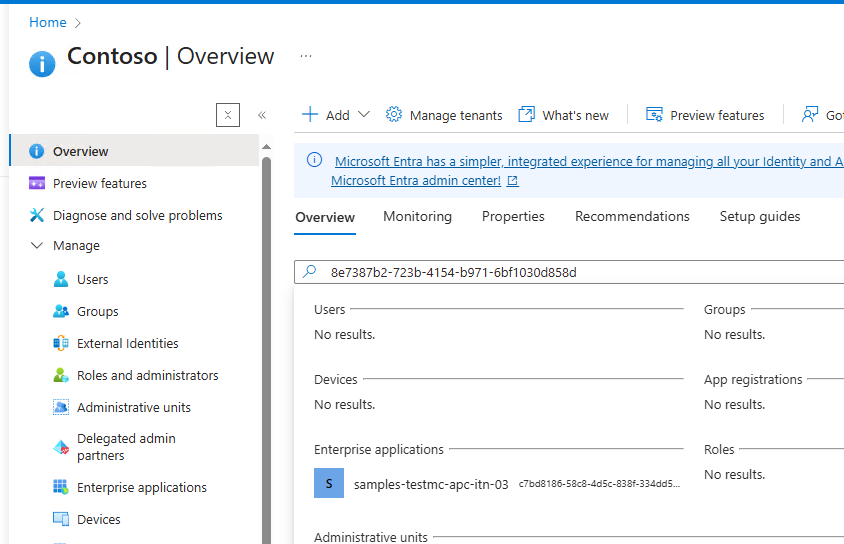Switch to the Properties tab
The image size is (844, 544).
click(513, 217)
